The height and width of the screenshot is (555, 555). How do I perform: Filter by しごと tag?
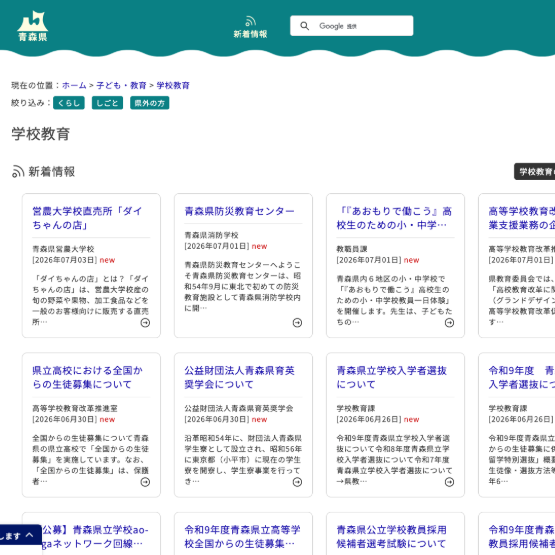point(107,103)
